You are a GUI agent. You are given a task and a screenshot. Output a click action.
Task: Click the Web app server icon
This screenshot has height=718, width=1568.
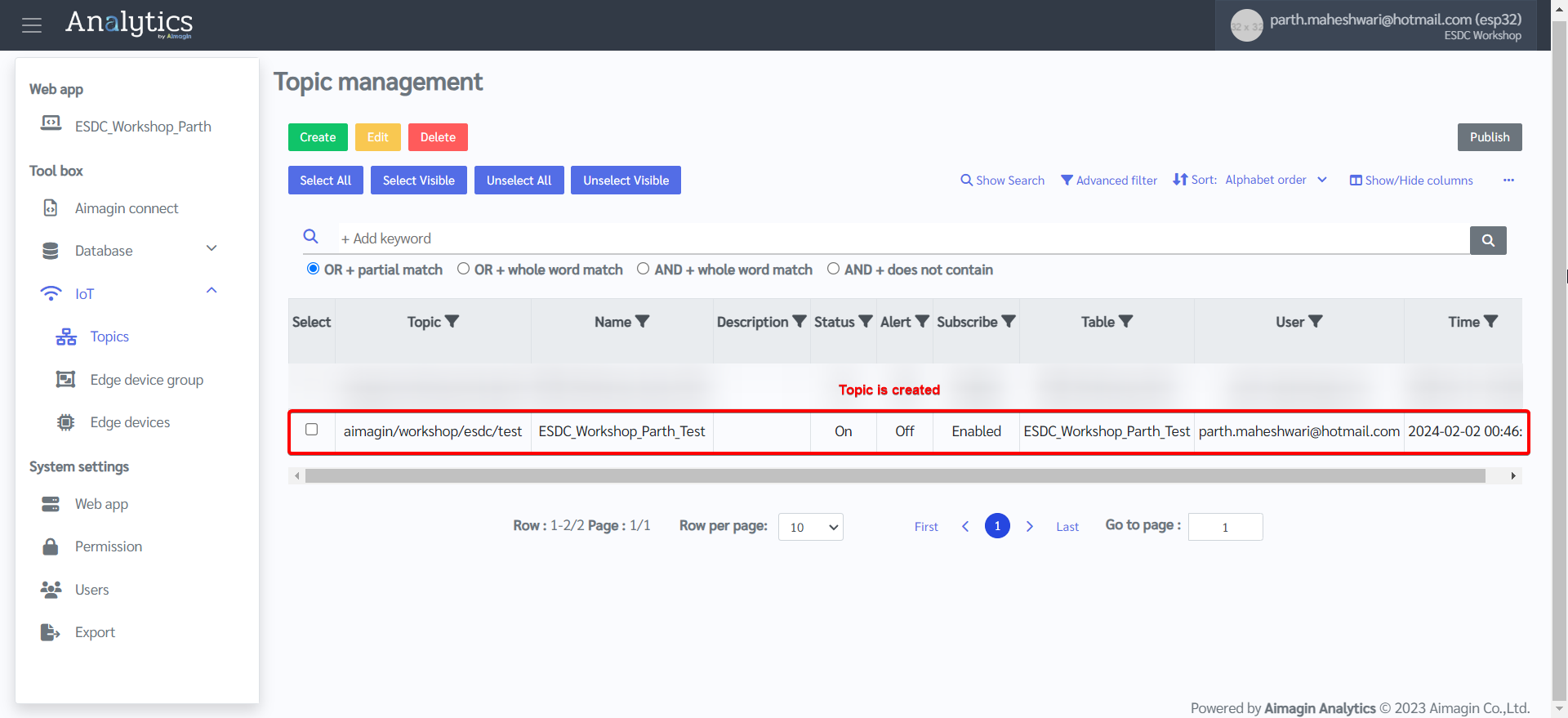51,504
